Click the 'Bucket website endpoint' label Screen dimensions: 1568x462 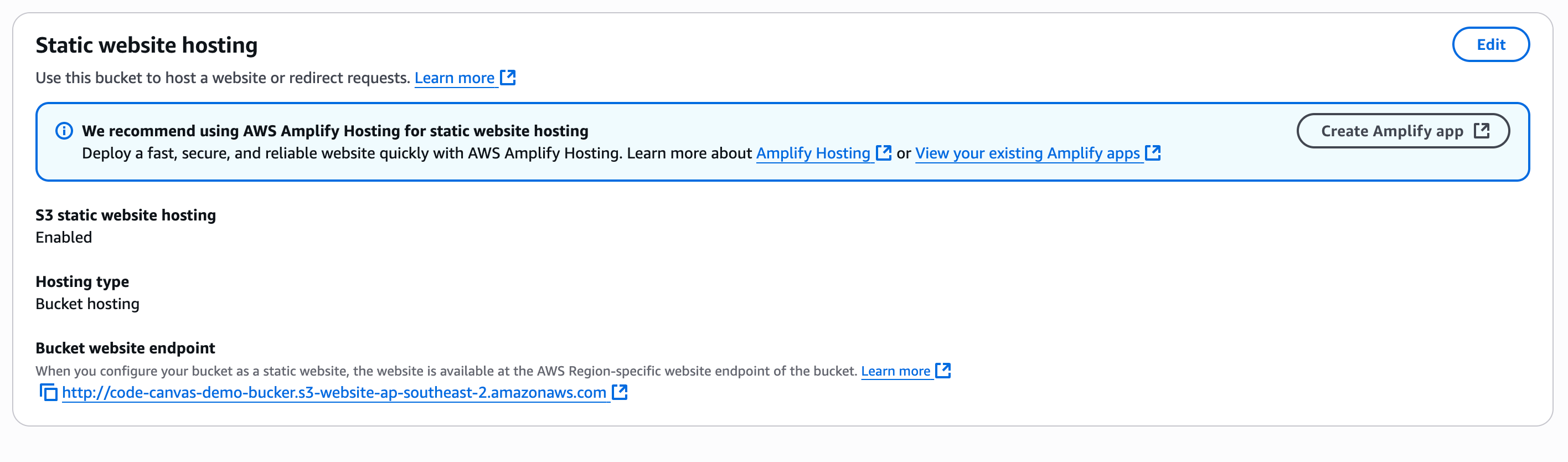pyautogui.click(x=125, y=348)
